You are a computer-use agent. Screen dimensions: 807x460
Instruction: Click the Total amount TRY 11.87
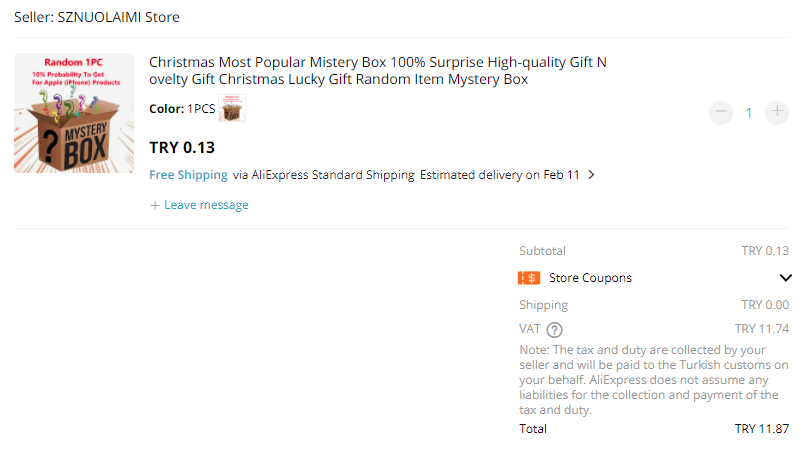pos(761,429)
